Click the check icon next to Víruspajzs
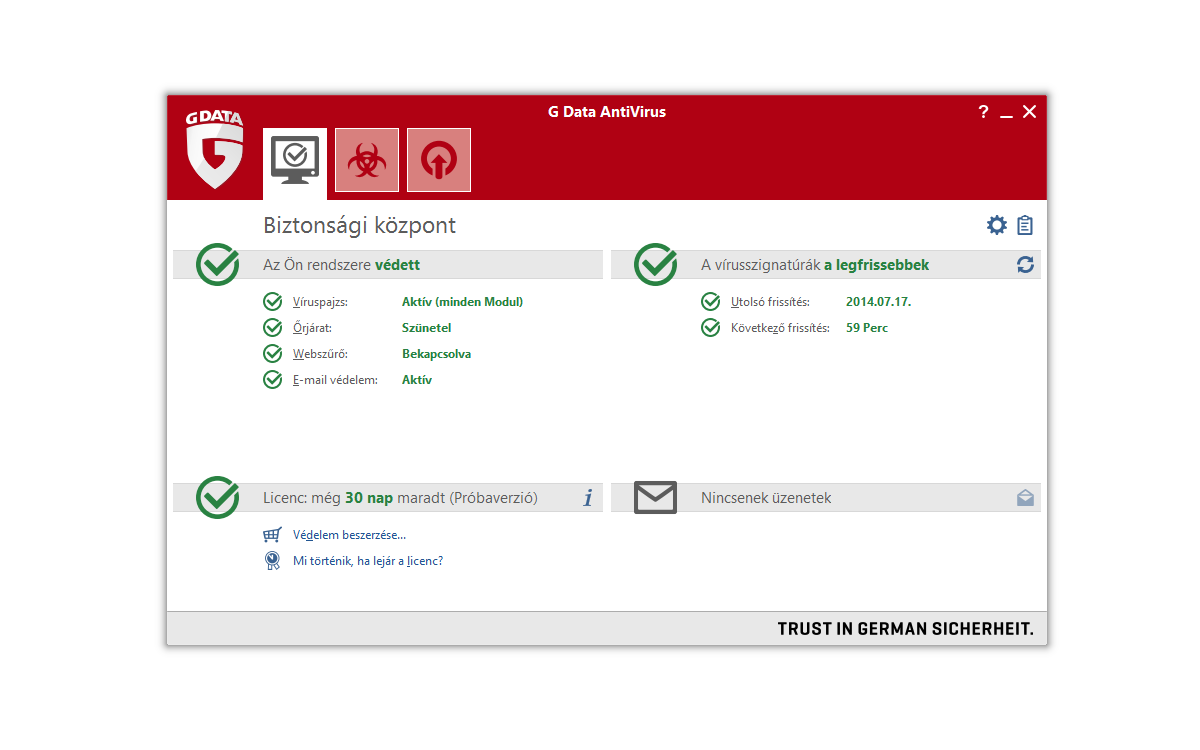This screenshot has height=750, width=1200. pyautogui.click(x=272, y=302)
